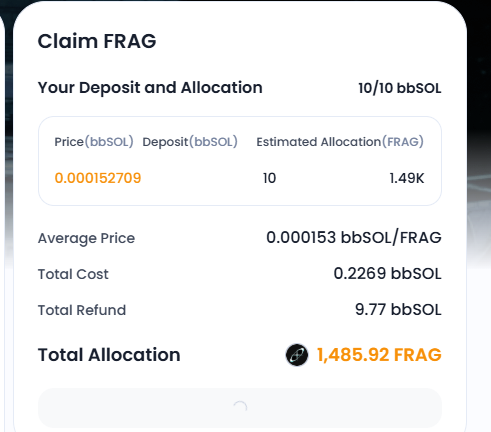The image size is (491, 432).
Task: Click the 10/10 bbSOL deposit indicator
Action: (400, 88)
